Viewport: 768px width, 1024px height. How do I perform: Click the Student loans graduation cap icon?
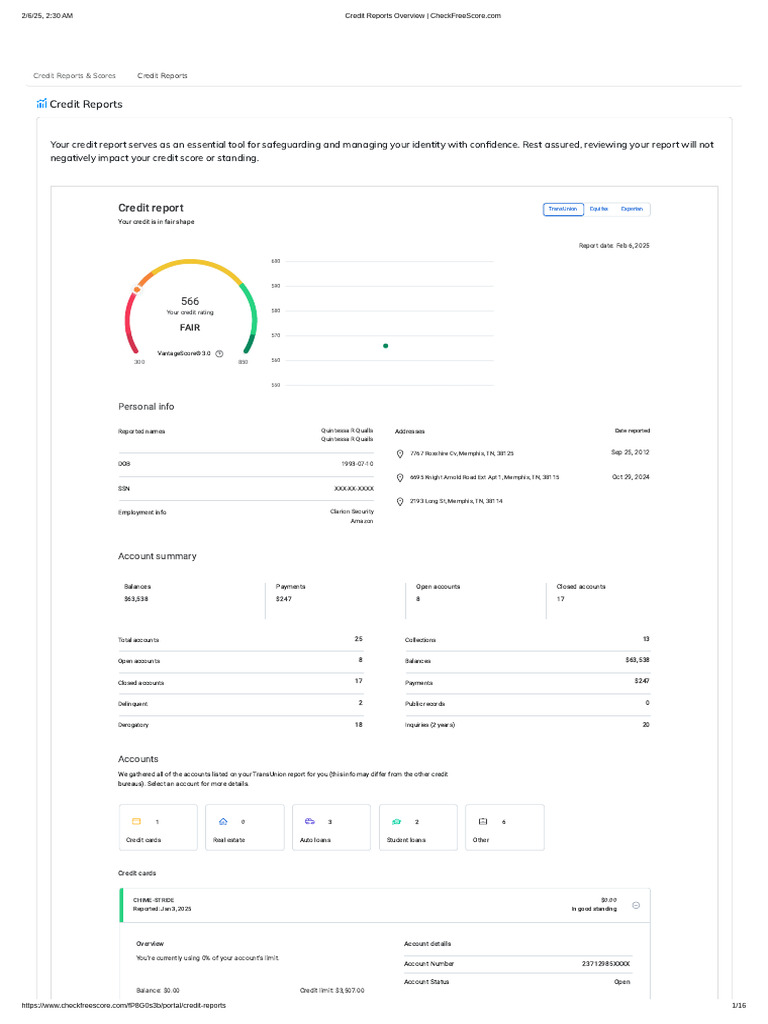(x=396, y=822)
